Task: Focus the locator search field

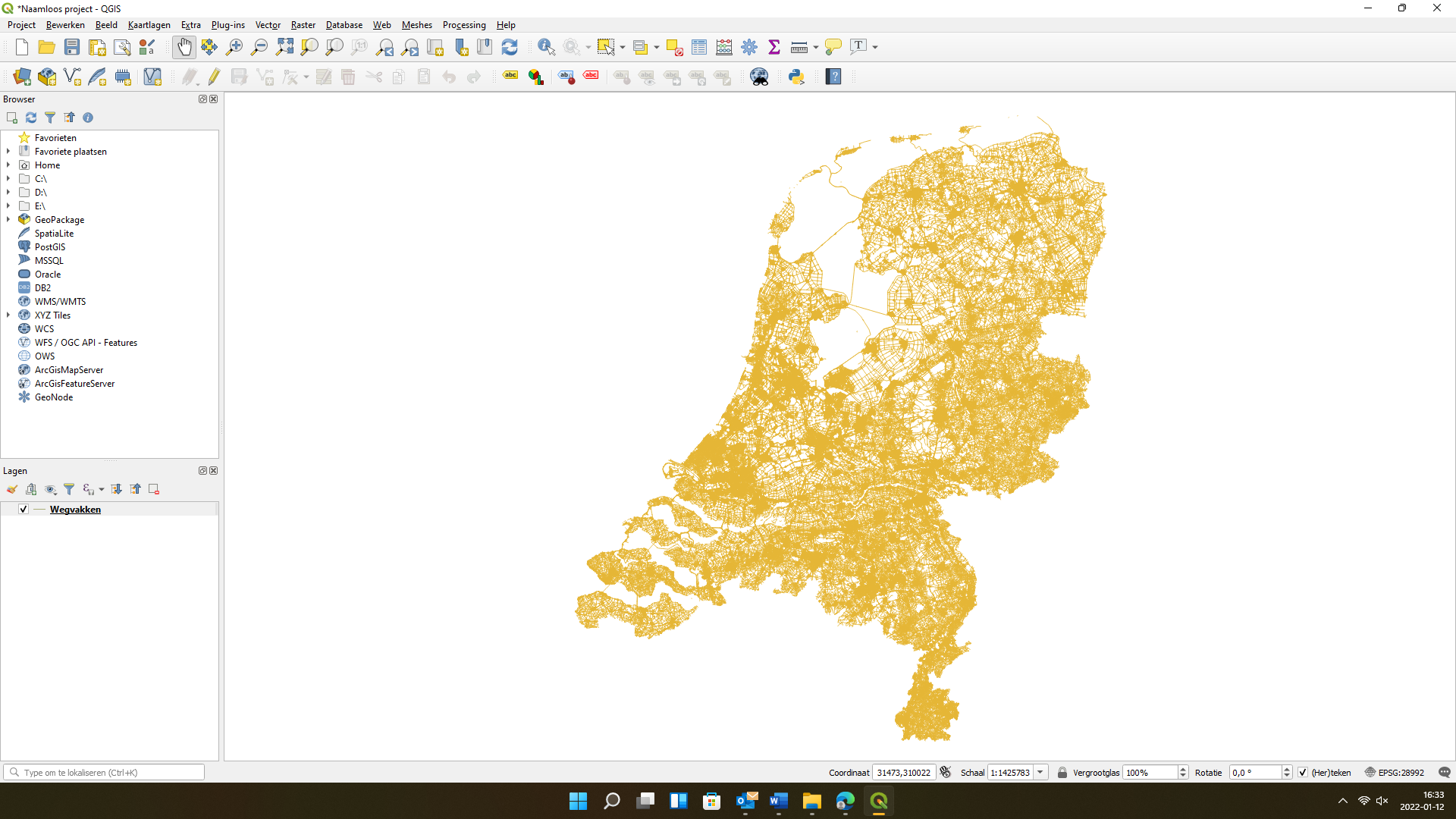Action: [104, 773]
